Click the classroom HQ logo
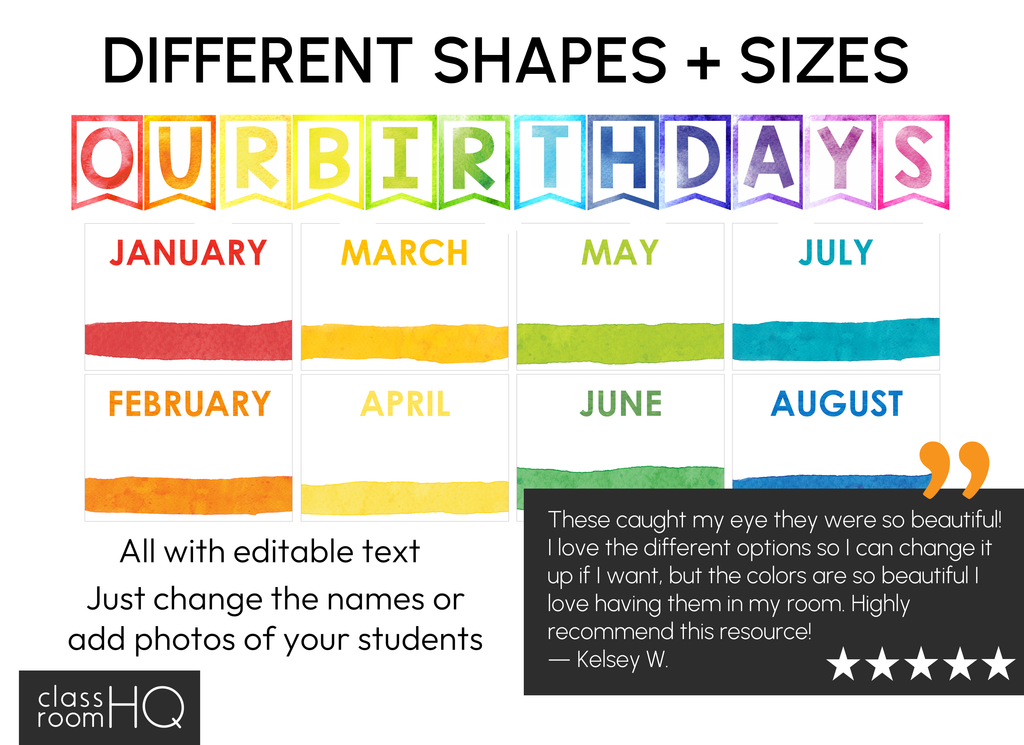 click(x=110, y=707)
